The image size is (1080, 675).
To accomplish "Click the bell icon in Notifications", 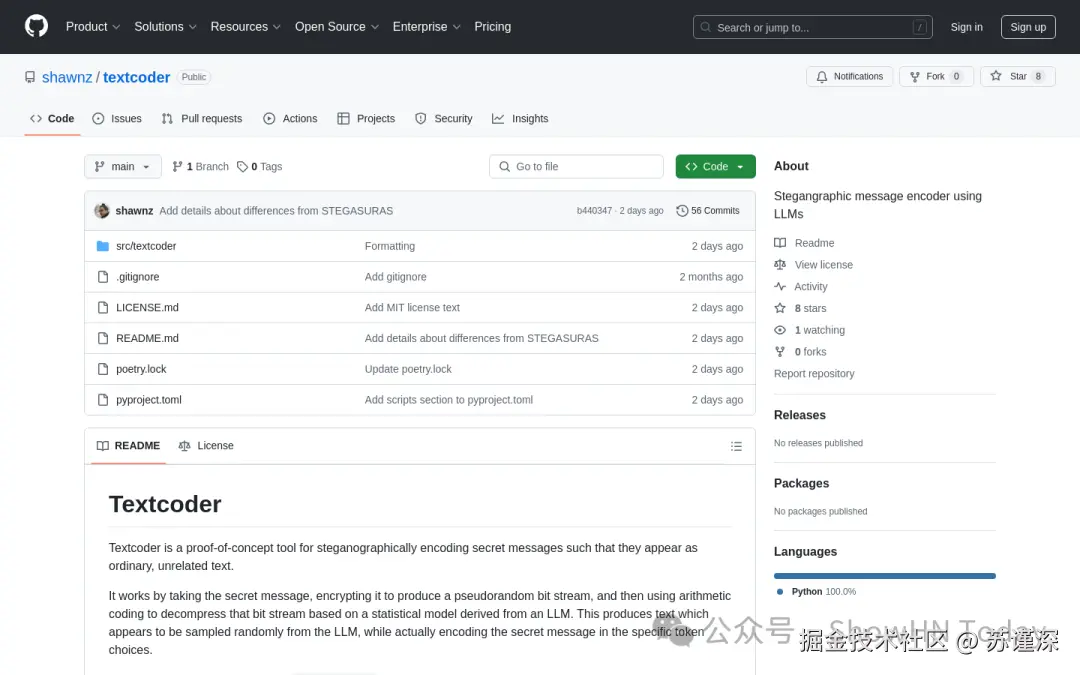I will pos(822,76).
